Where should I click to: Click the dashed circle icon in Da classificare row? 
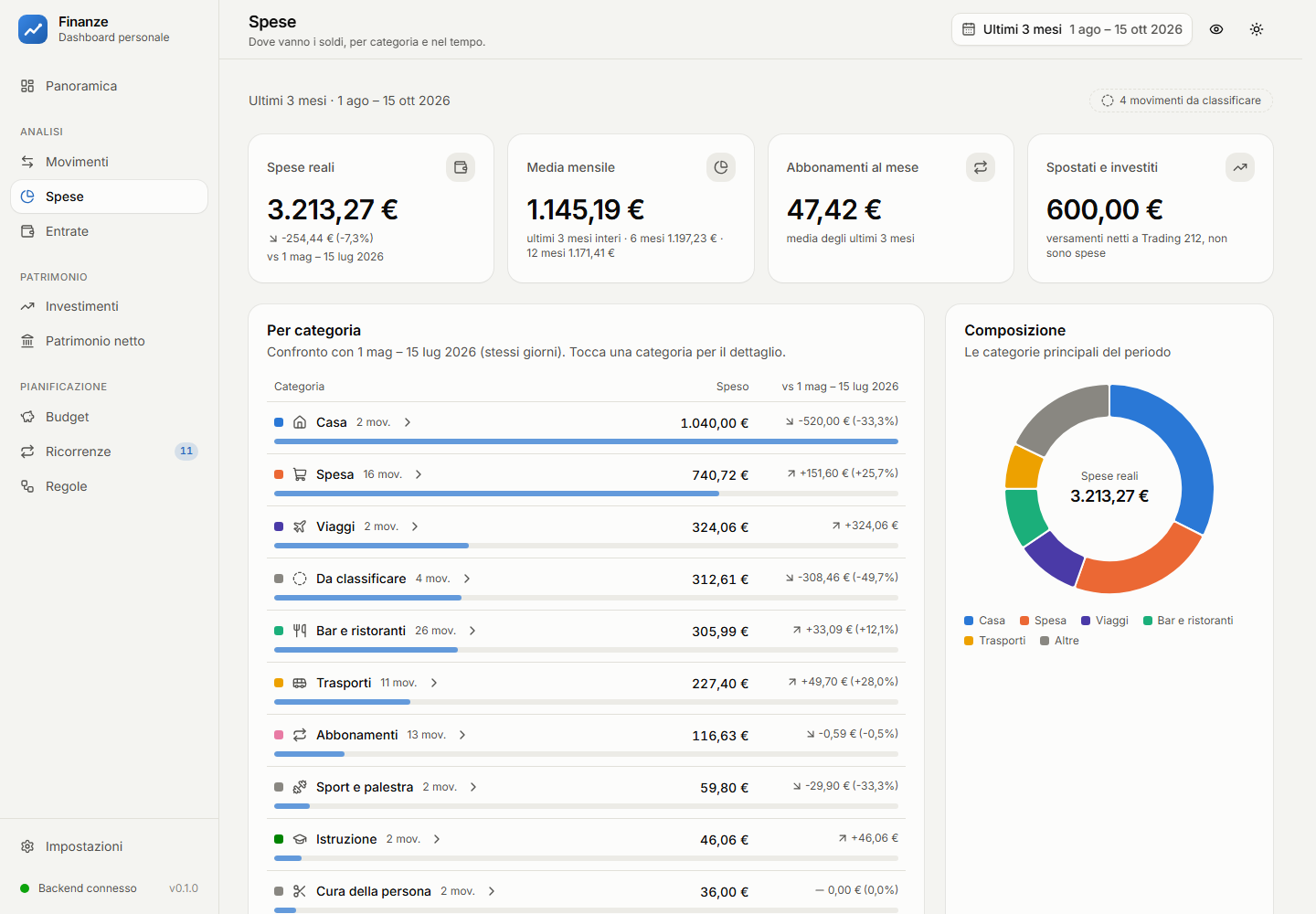pyautogui.click(x=300, y=579)
